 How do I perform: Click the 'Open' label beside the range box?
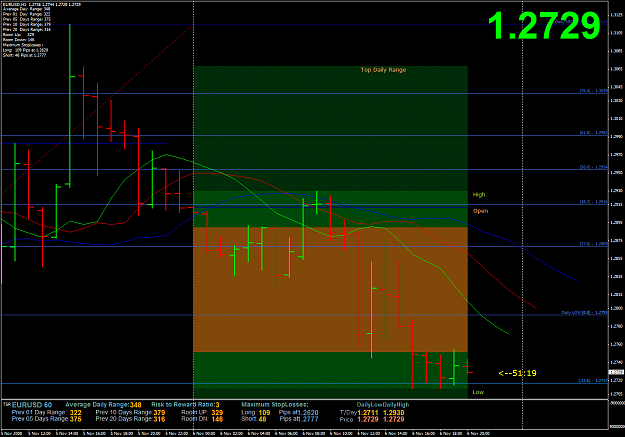pos(480,211)
